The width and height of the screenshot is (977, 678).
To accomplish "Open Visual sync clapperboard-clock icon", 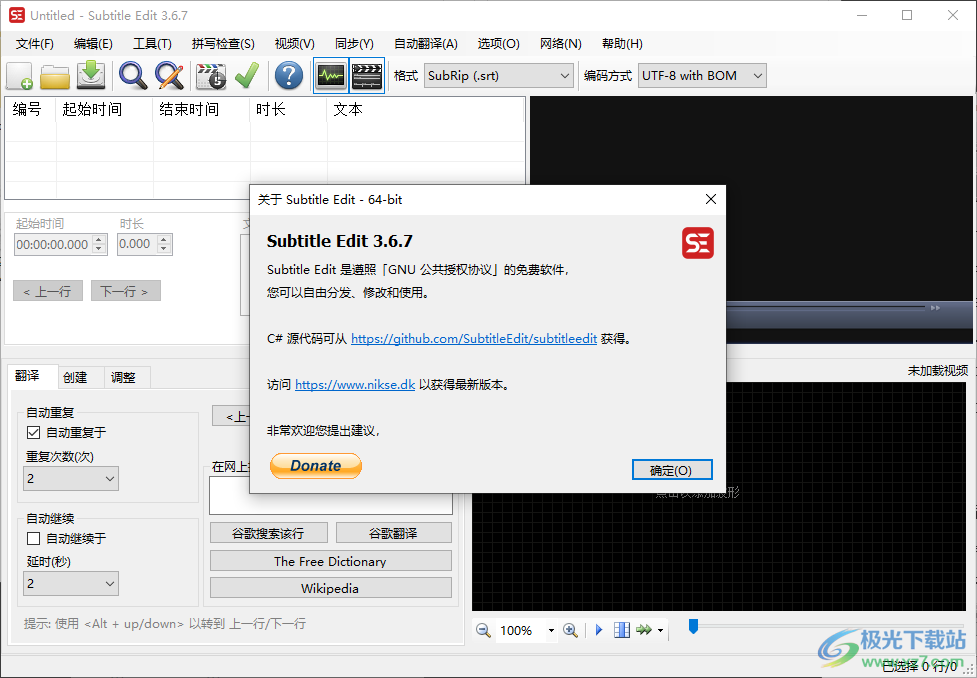I will [x=211, y=76].
